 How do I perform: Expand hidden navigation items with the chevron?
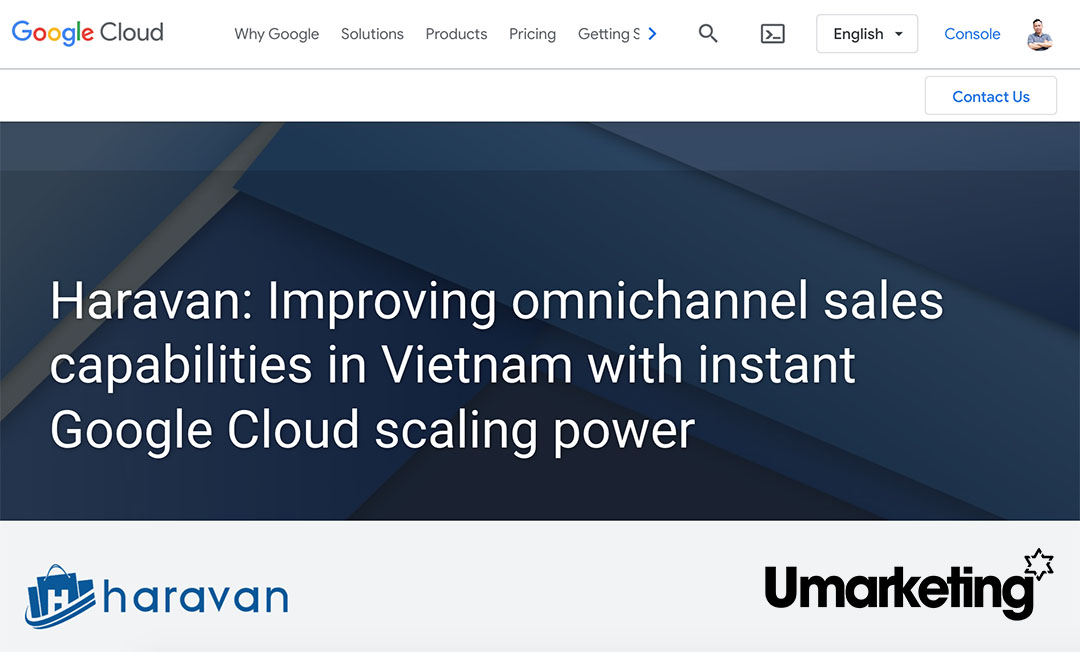tap(651, 33)
